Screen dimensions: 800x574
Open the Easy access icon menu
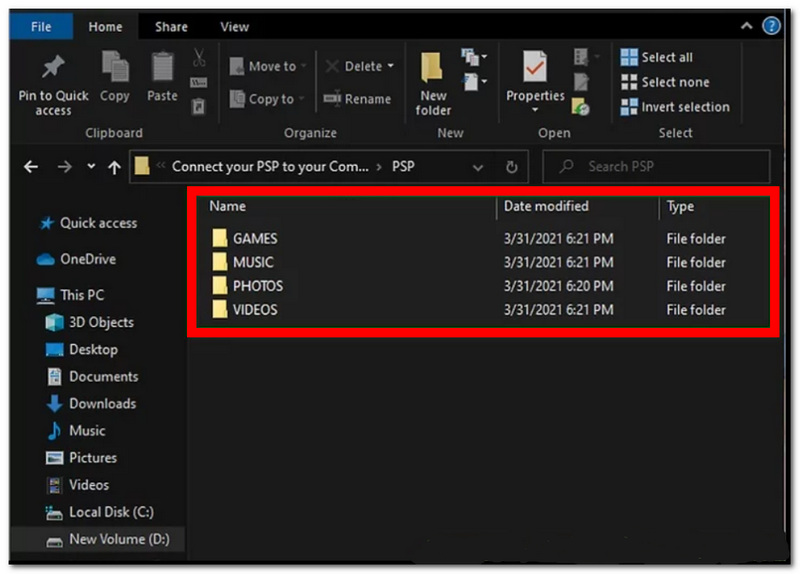click(475, 82)
